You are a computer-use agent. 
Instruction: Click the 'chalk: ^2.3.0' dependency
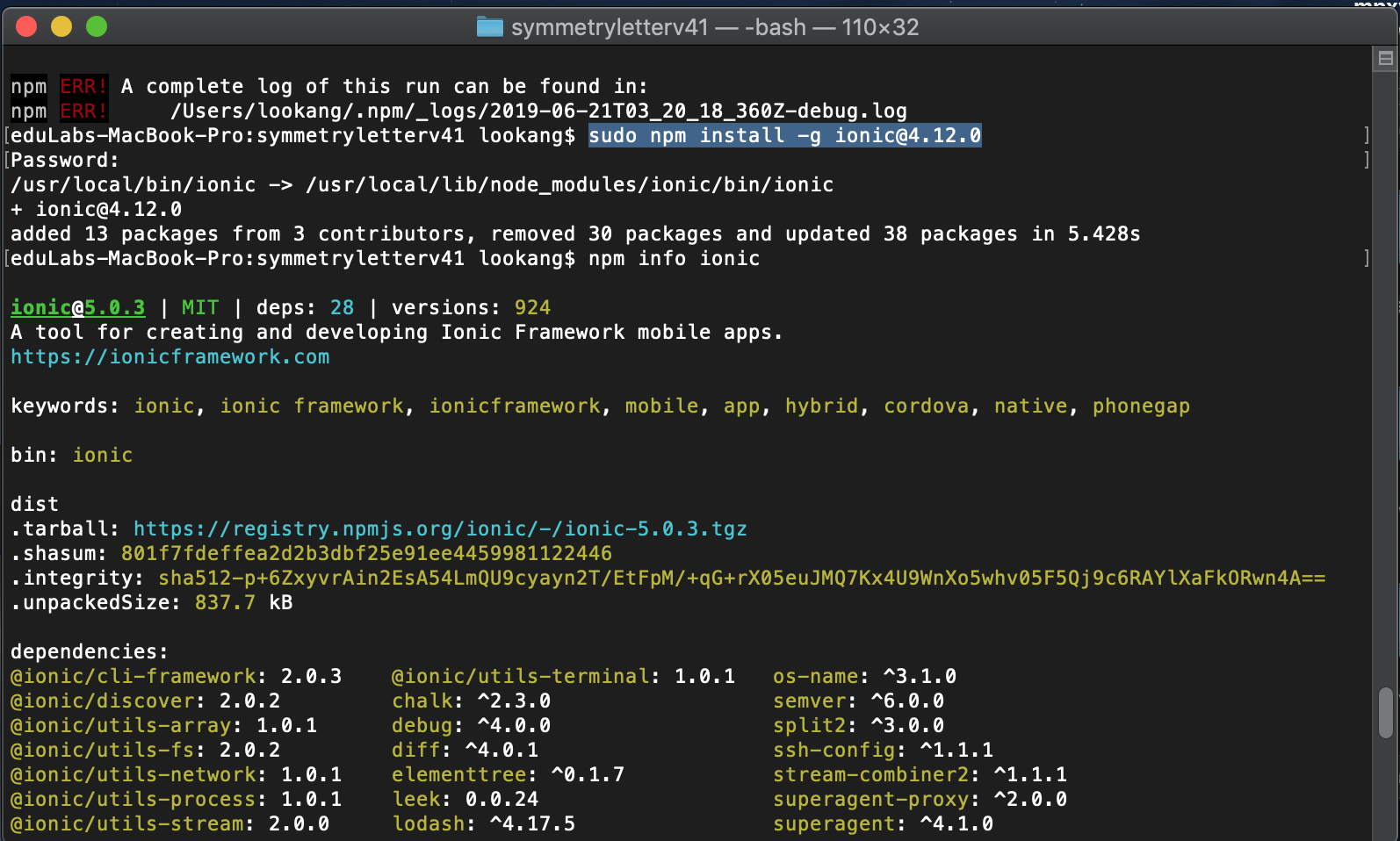472,701
